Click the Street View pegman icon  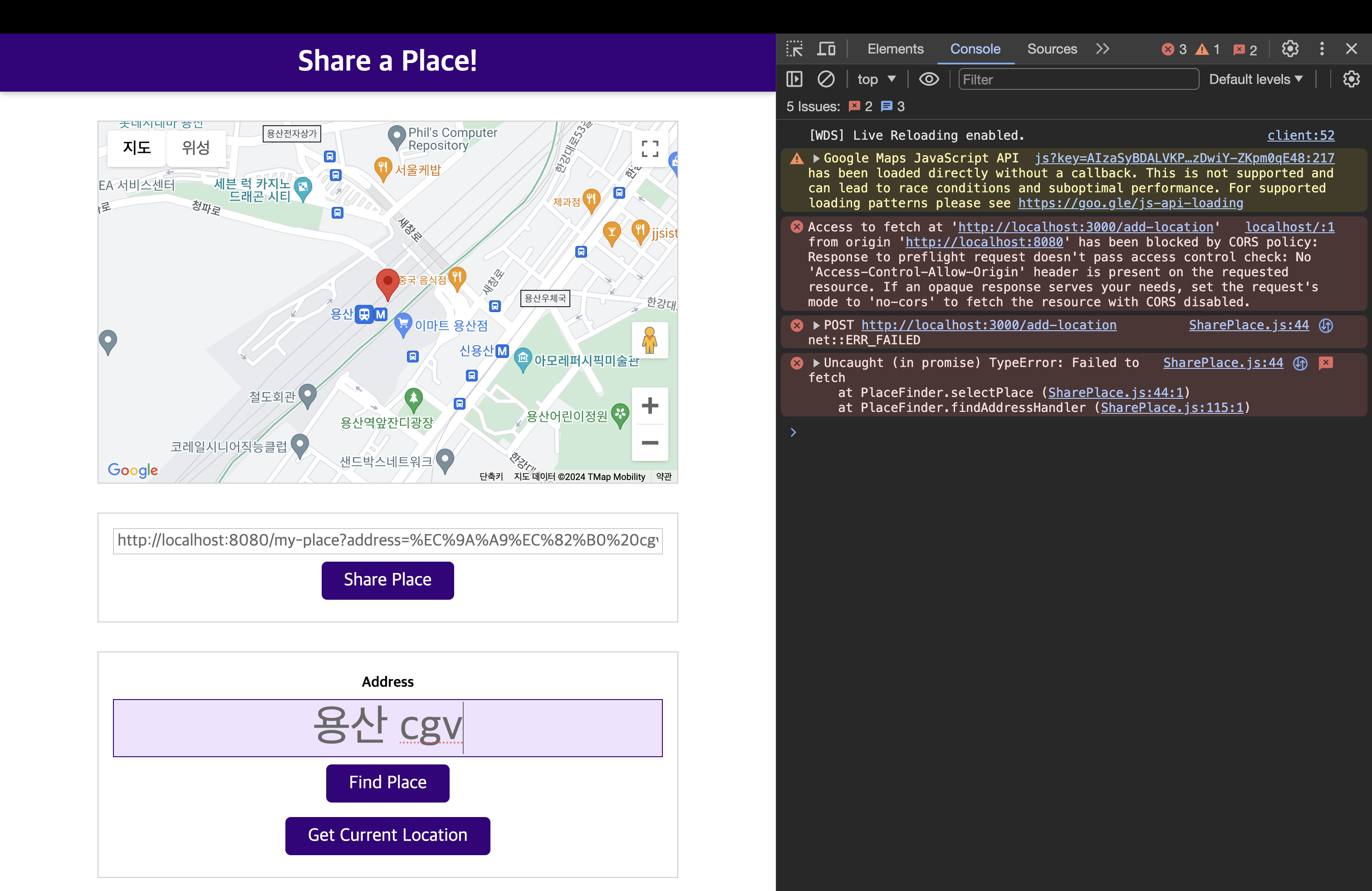coord(650,340)
